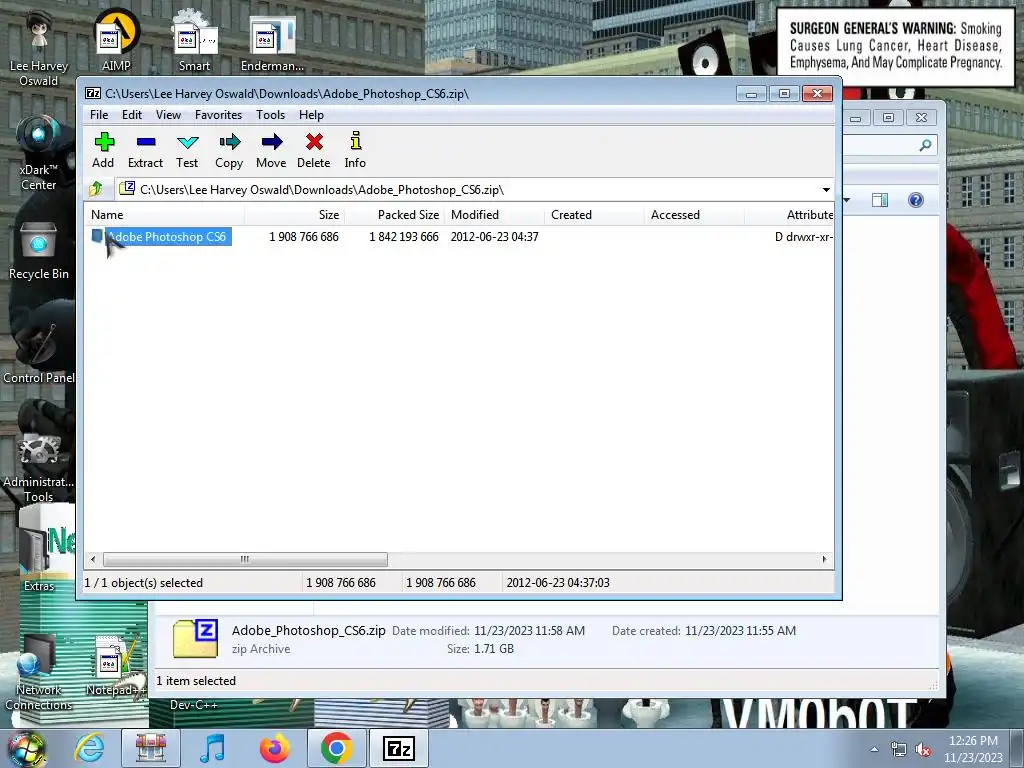Sort by the Created column header

pos(594,215)
